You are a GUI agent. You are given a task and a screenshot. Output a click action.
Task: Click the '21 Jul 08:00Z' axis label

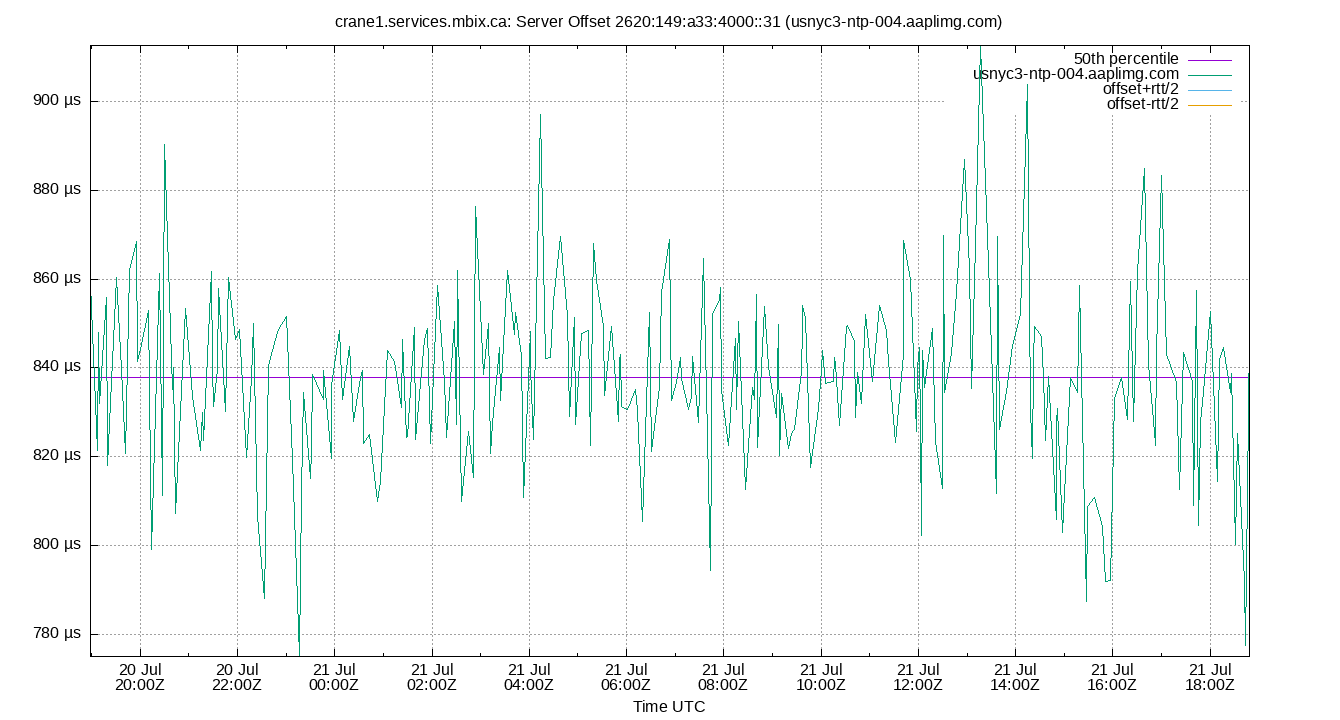[723, 677]
